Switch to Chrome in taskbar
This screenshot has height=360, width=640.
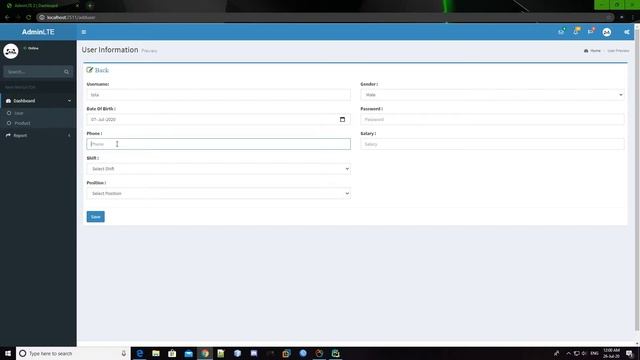(x=205, y=353)
